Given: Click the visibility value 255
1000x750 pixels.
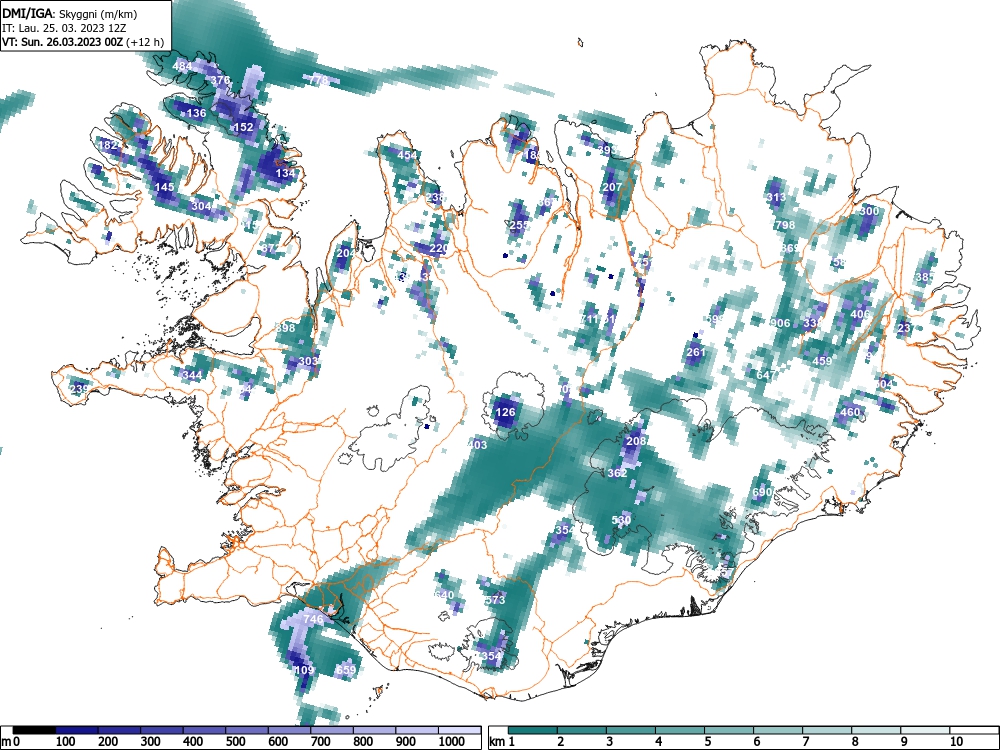Looking at the screenshot, I should tap(520, 225).
